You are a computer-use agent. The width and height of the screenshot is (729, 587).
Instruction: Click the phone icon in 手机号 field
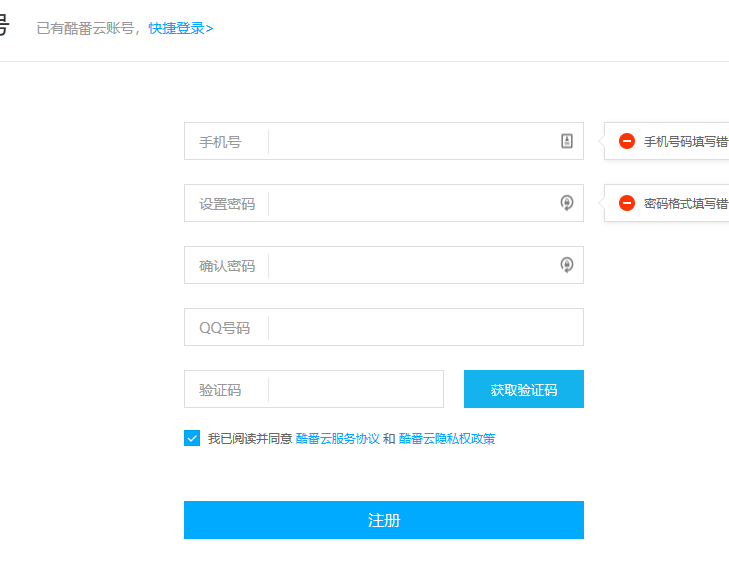tap(566, 141)
